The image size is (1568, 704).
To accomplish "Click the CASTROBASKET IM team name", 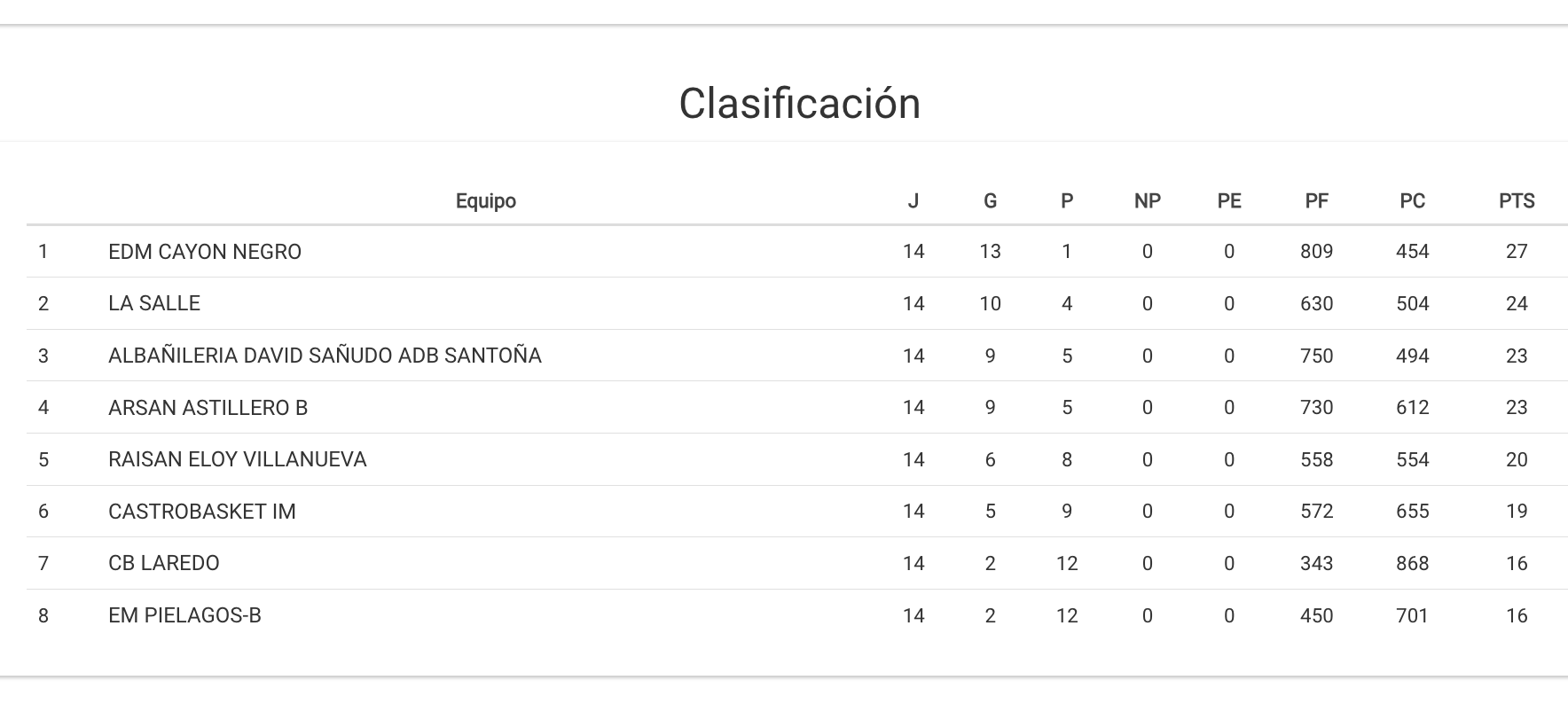I will pyautogui.click(x=202, y=512).
